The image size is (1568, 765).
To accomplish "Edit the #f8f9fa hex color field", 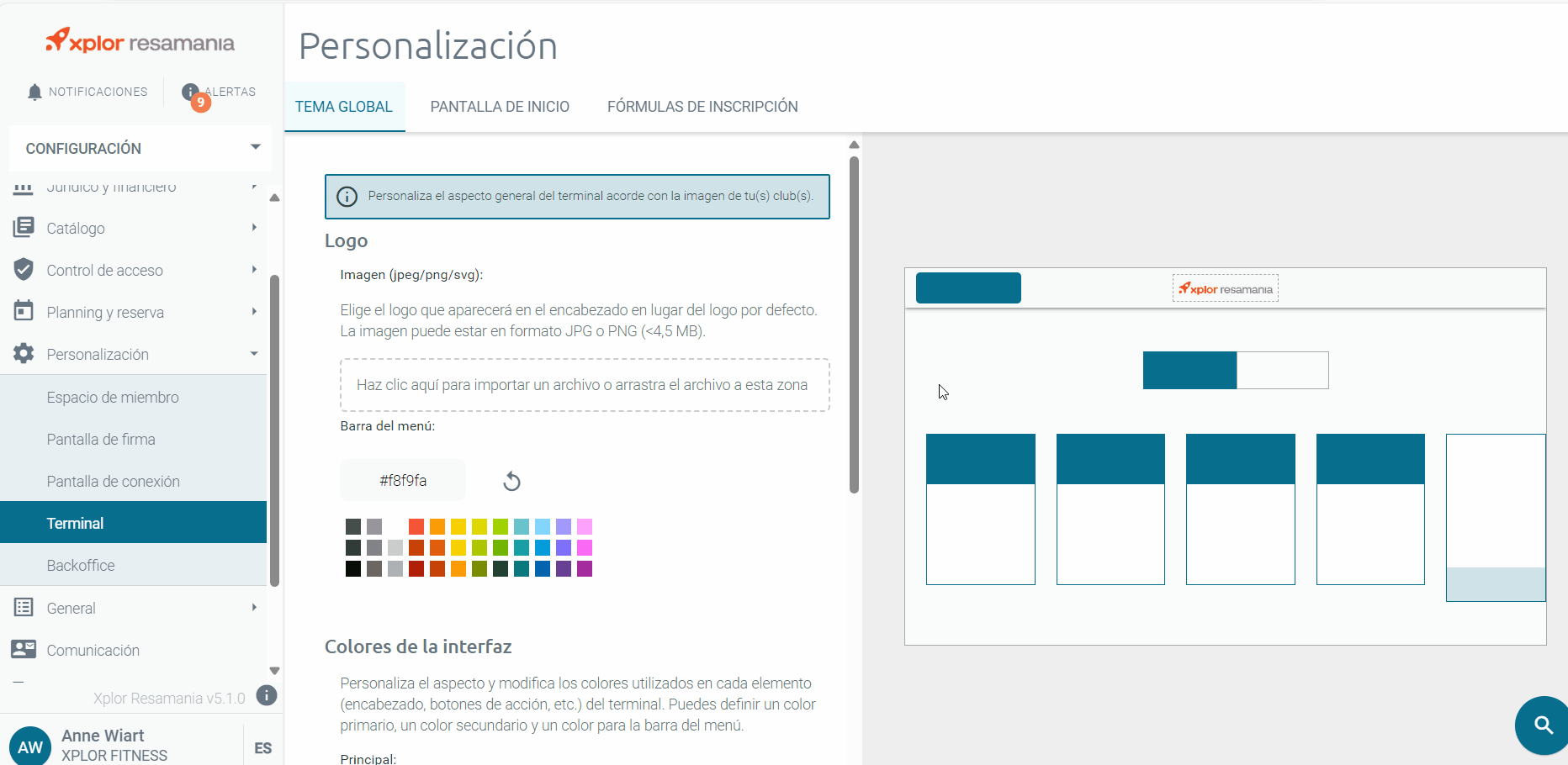I will pyautogui.click(x=402, y=480).
